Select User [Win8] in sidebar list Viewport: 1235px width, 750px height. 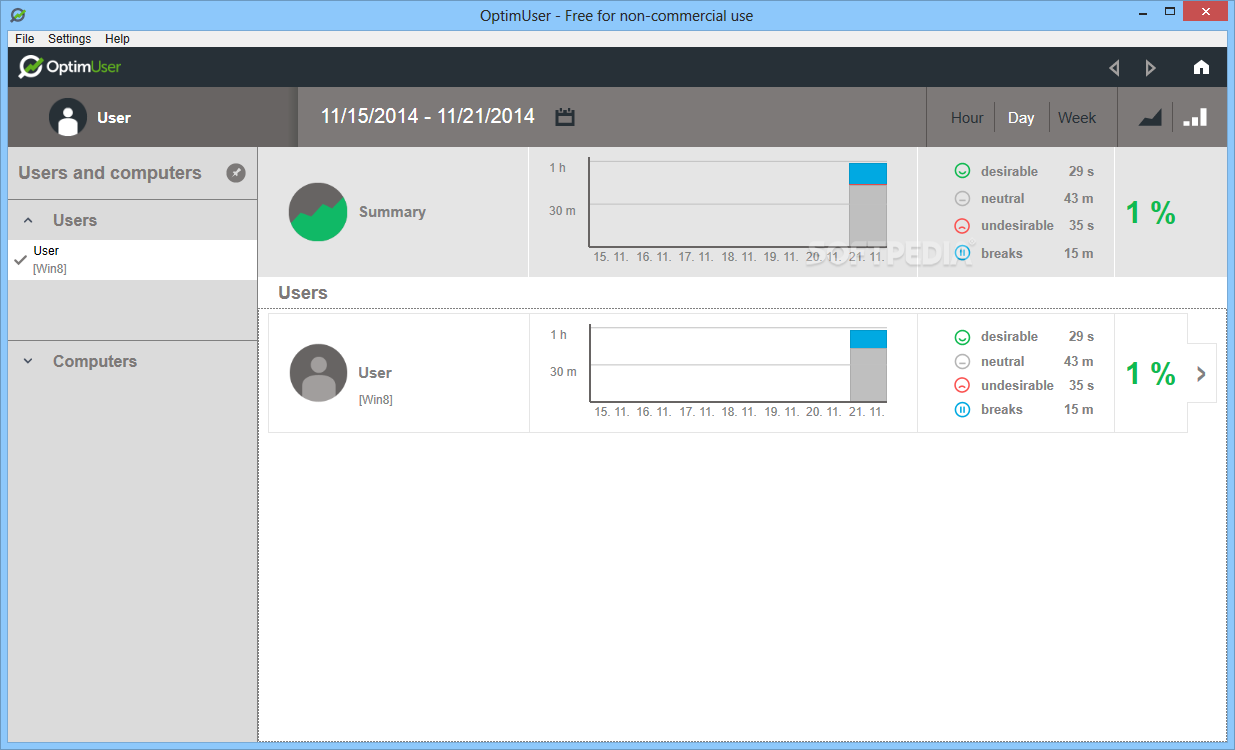pos(133,260)
